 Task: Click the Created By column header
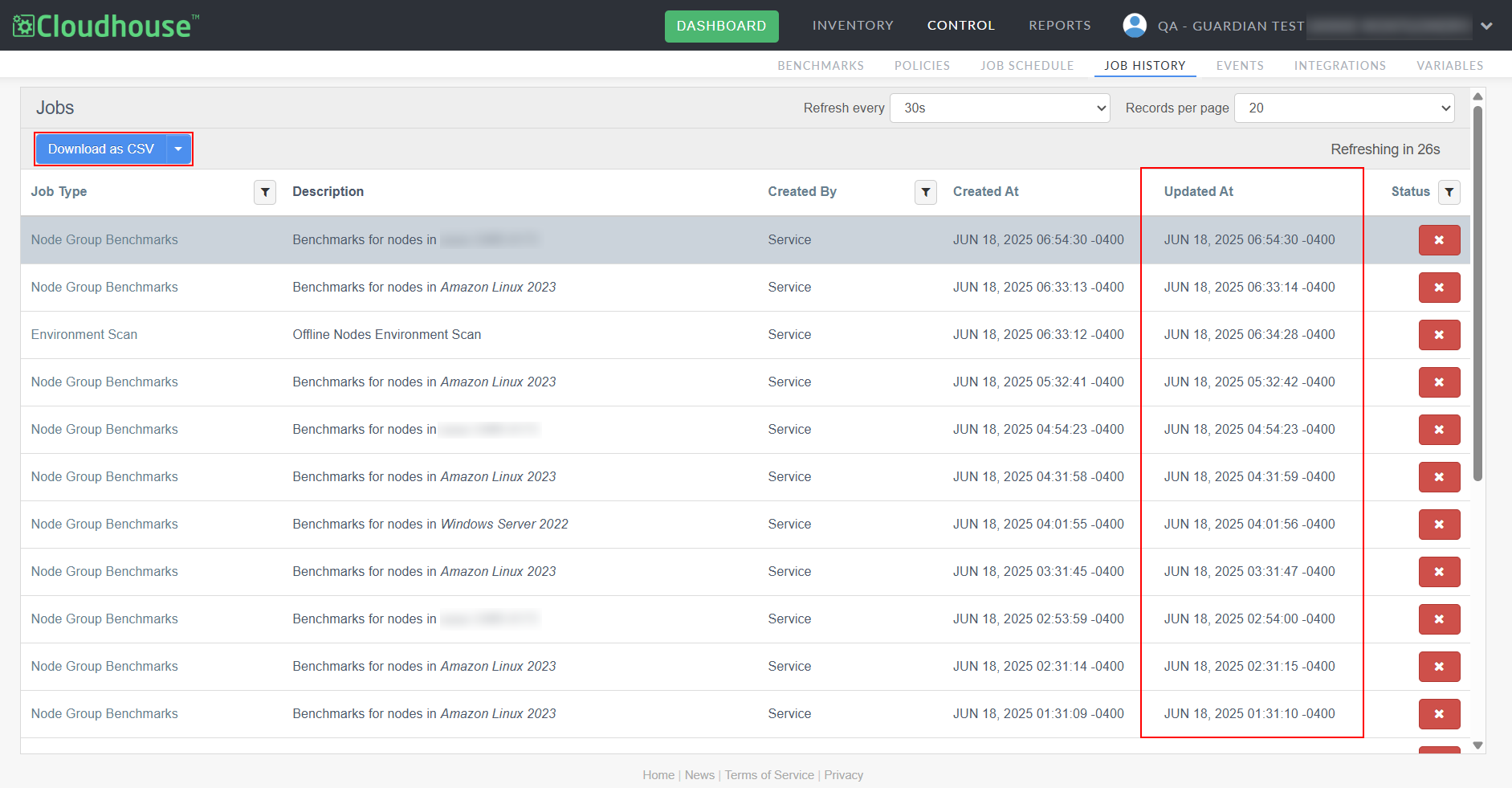(x=802, y=192)
